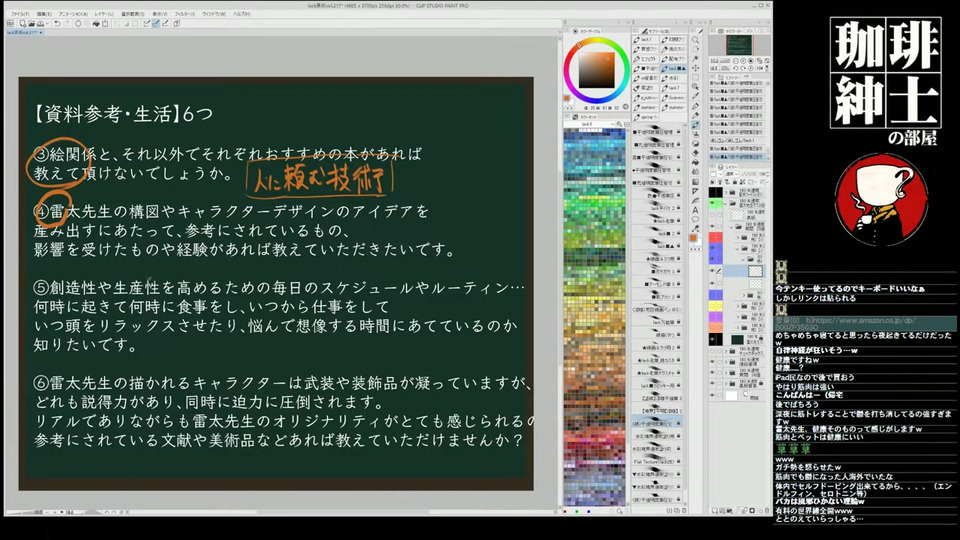Select the Gradient tool

(x=695, y=182)
